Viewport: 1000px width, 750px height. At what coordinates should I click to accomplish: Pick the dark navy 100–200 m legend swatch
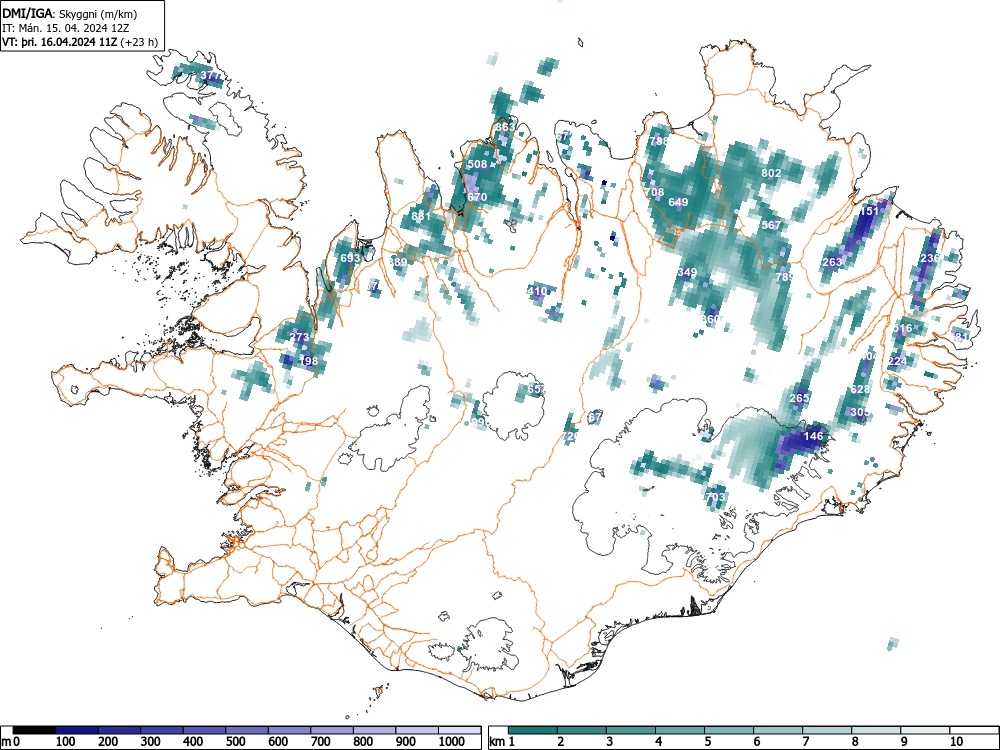[x=77, y=730]
